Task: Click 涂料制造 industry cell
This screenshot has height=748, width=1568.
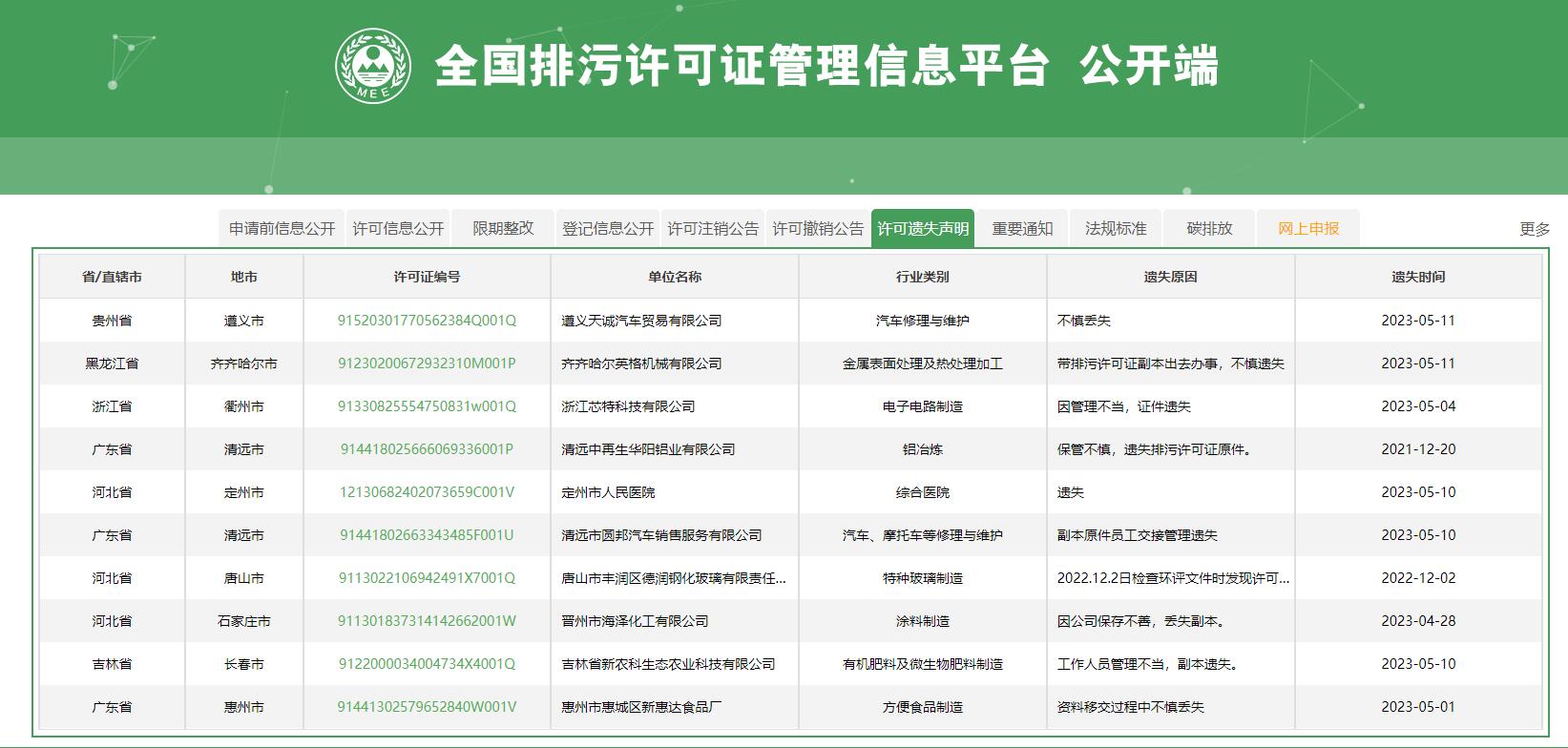Action: pyautogui.click(x=923, y=621)
